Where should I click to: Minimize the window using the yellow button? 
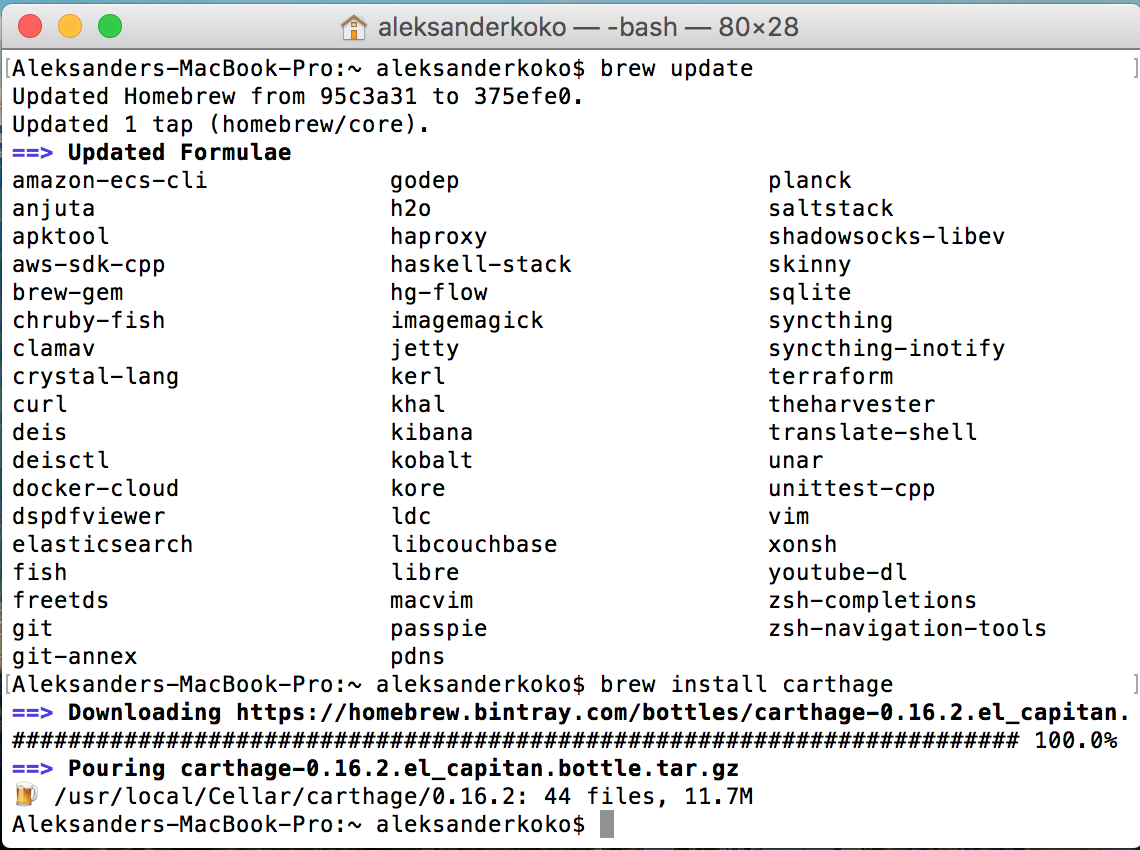[70, 27]
